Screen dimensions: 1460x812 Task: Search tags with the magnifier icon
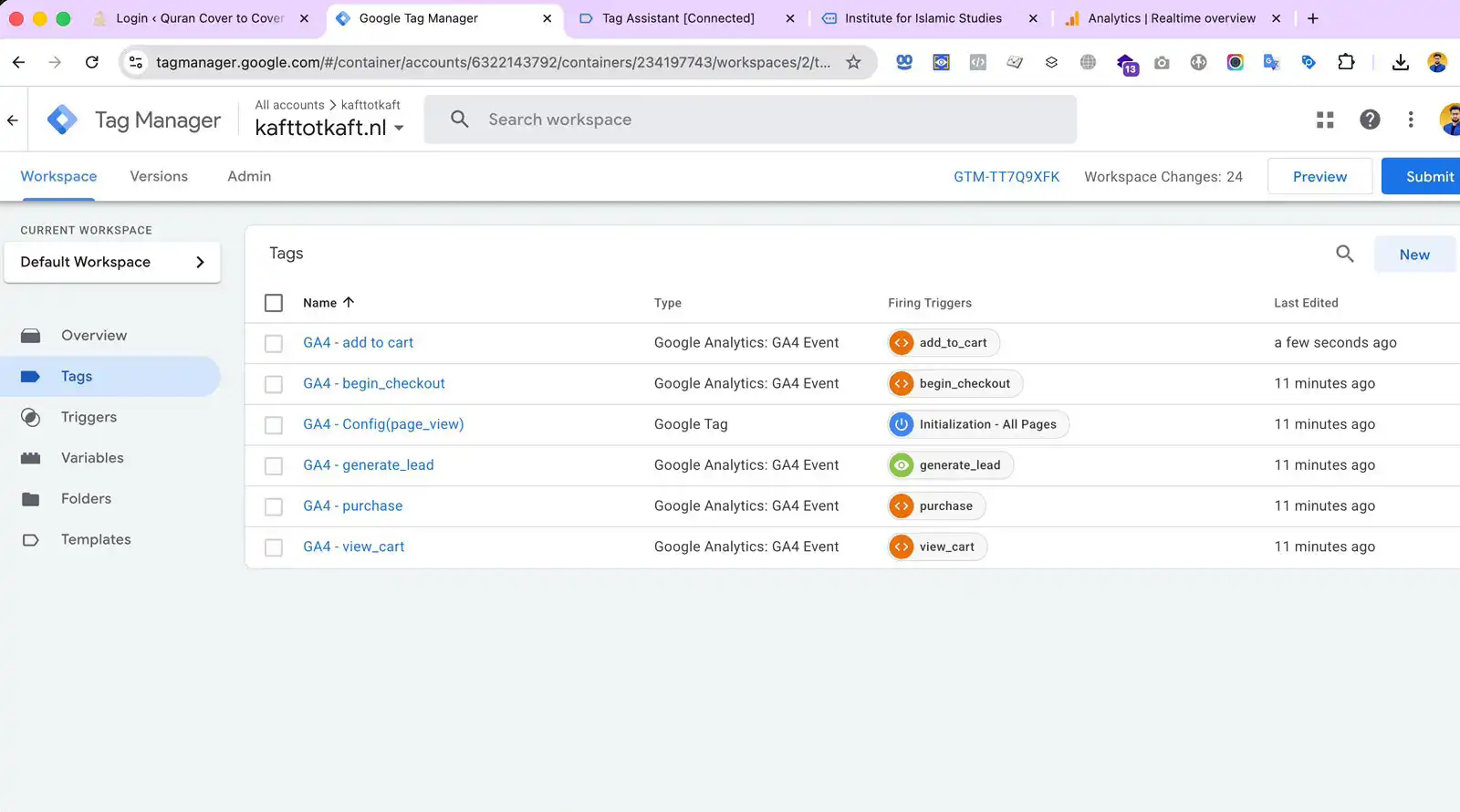point(1345,254)
